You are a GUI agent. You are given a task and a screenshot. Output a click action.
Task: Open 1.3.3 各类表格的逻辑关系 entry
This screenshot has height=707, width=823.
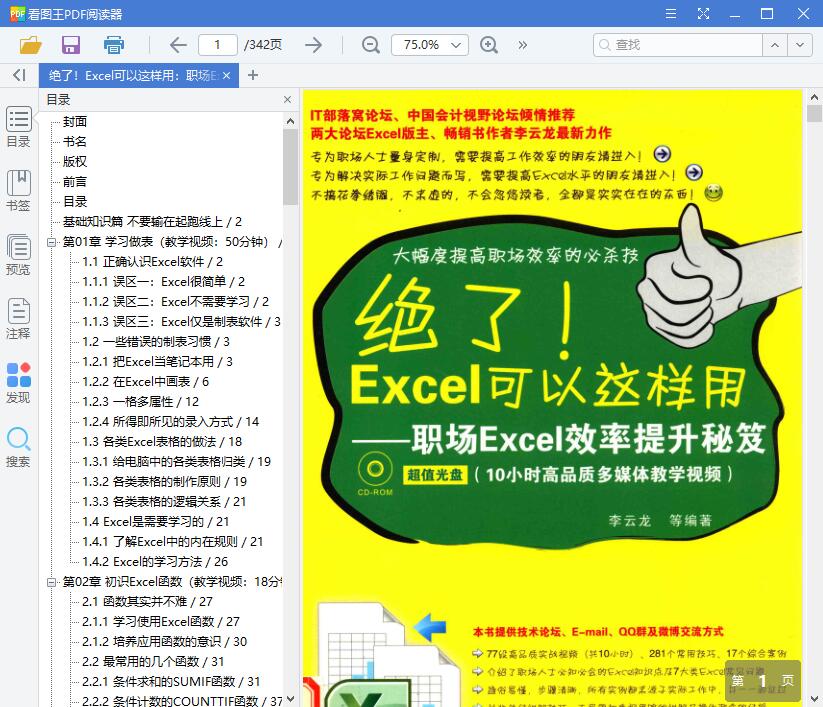(x=164, y=502)
